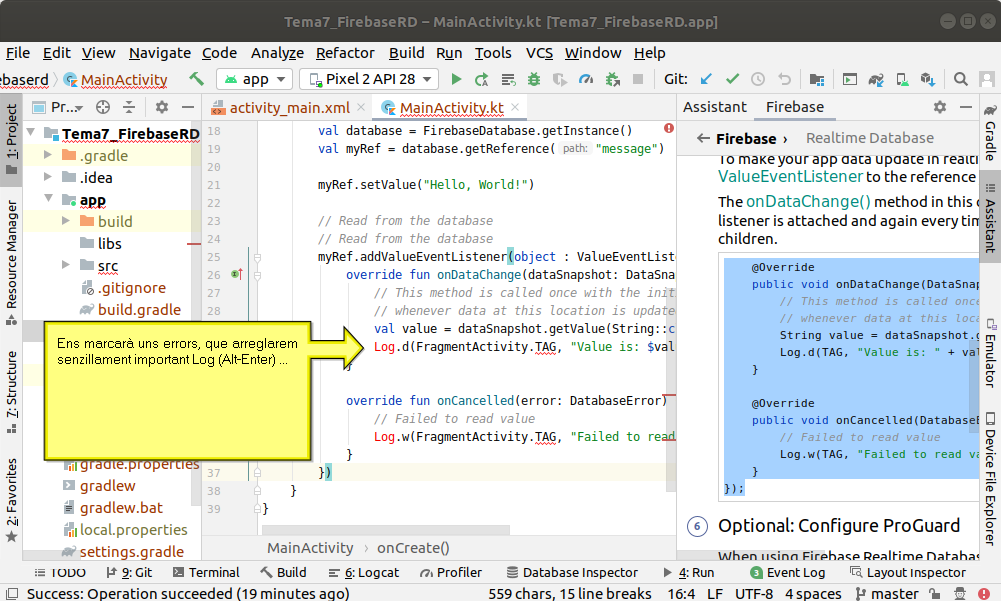Click the editor horizontal scrollbar
Image resolution: width=1001 pixels, height=601 pixels.
click(x=386, y=529)
